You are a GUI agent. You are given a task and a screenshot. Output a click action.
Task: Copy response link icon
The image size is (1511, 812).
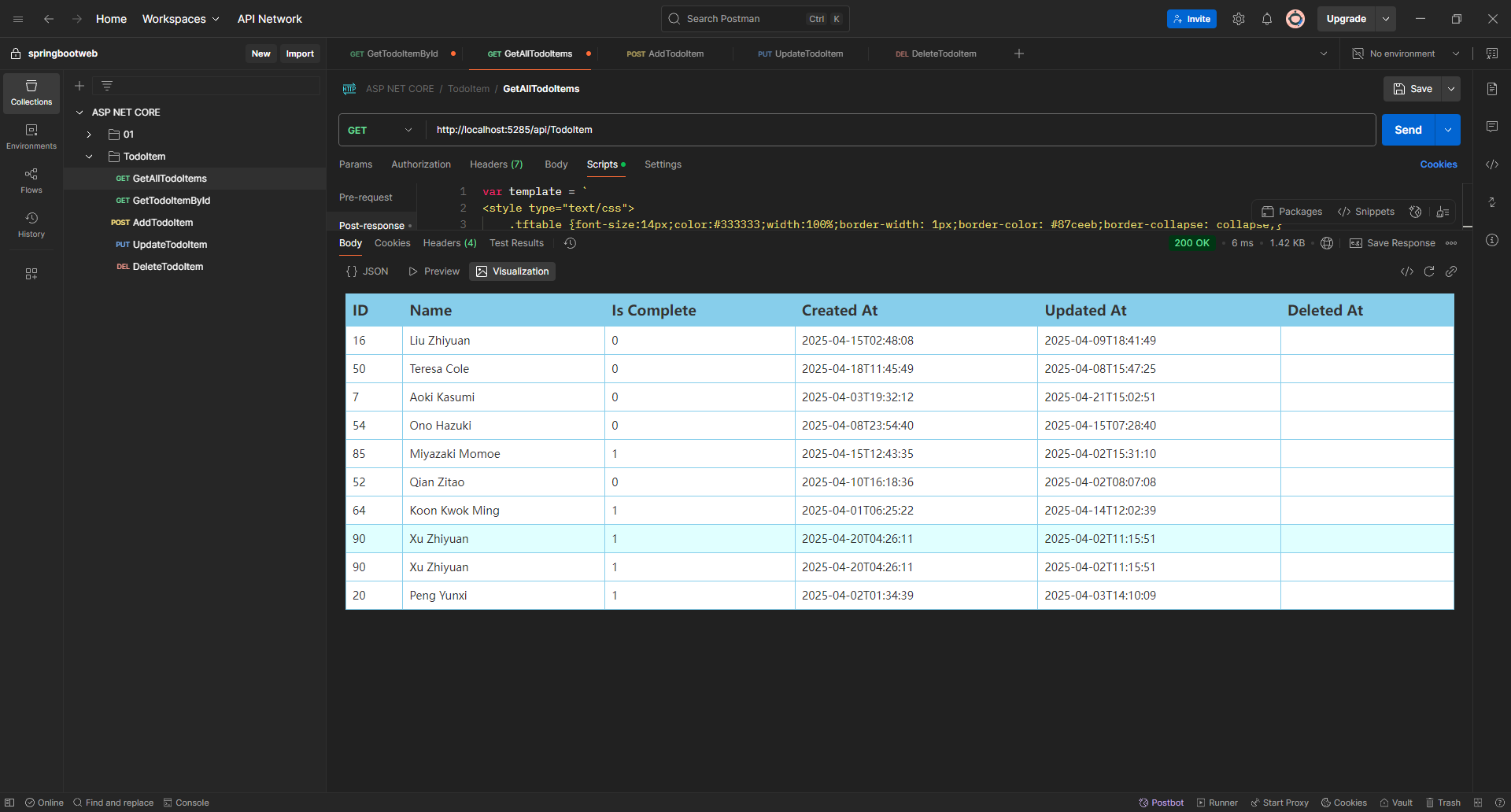coord(1451,271)
